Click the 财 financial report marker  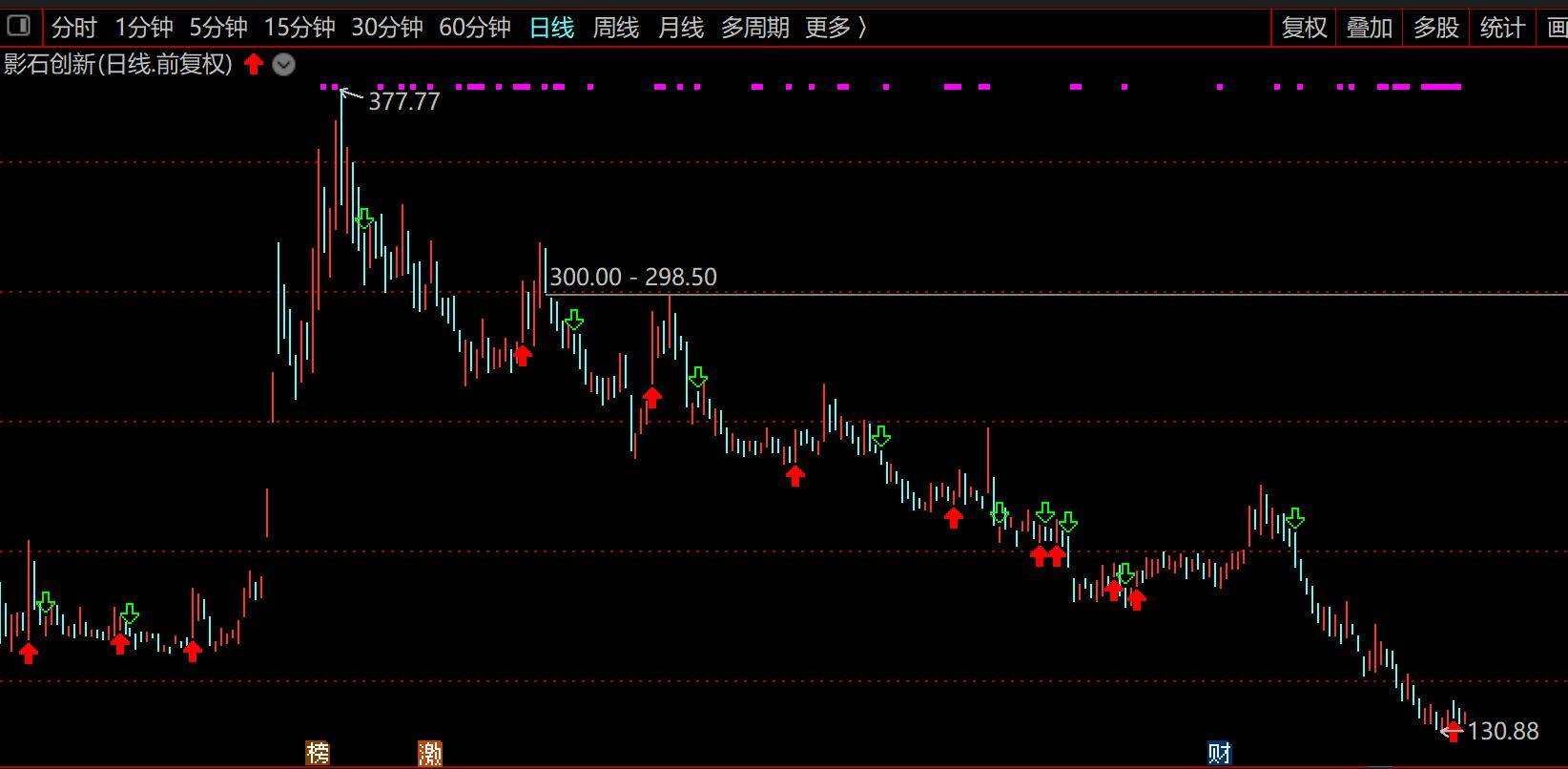[1219, 753]
